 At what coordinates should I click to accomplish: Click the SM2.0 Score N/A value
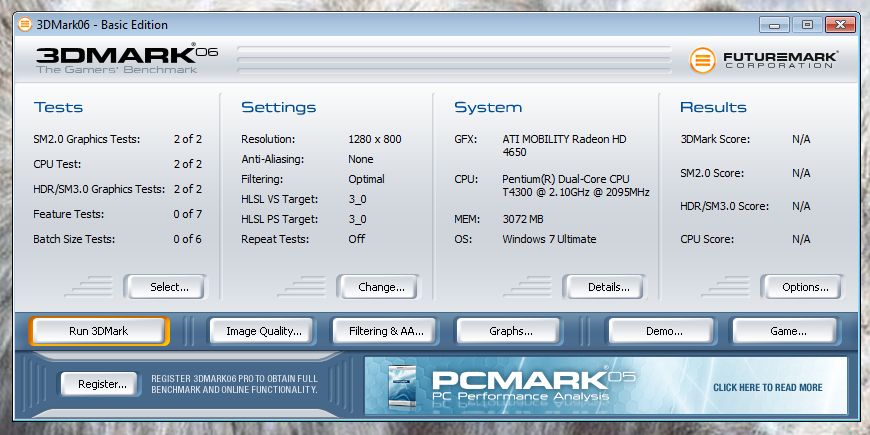pos(801,173)
